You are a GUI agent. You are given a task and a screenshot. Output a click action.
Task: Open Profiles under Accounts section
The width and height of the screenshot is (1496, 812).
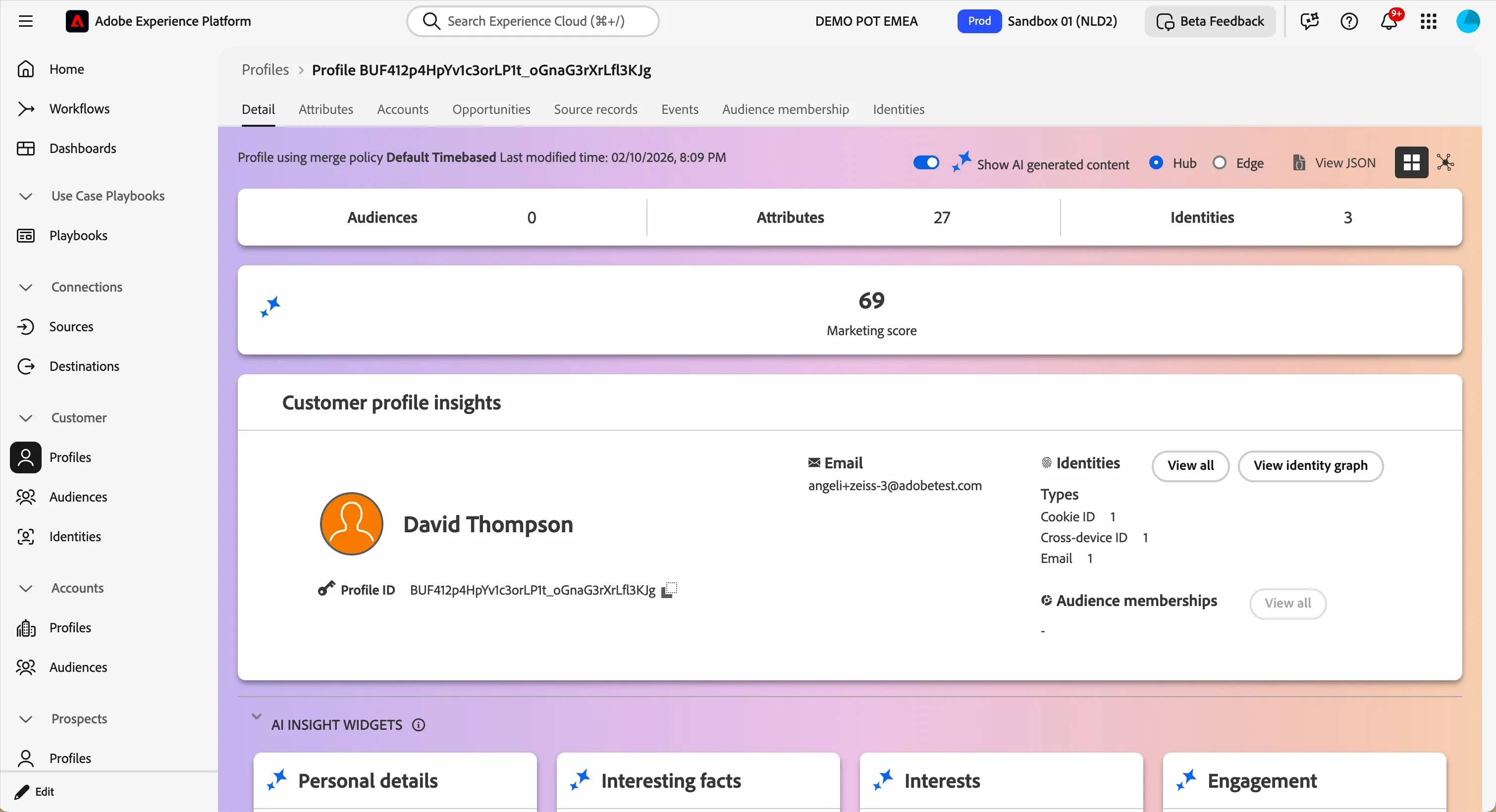(70, 627)
